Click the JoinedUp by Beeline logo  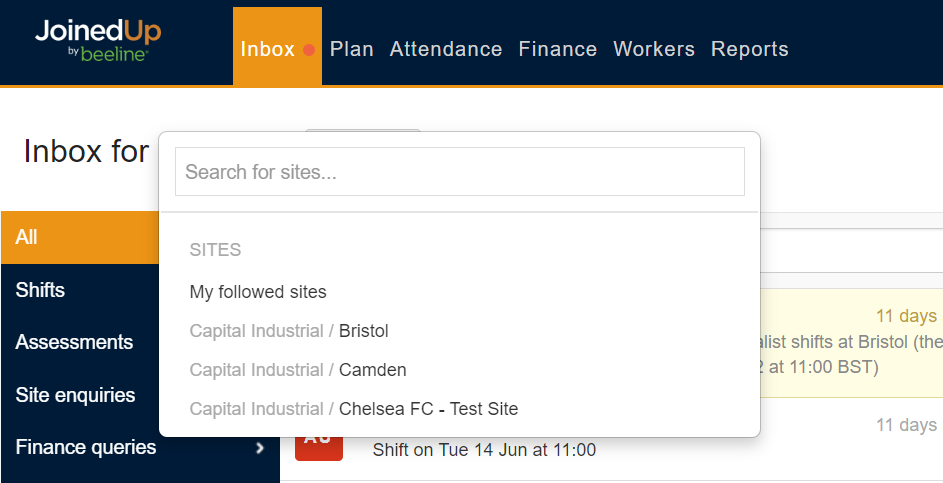tap(97, 40)
